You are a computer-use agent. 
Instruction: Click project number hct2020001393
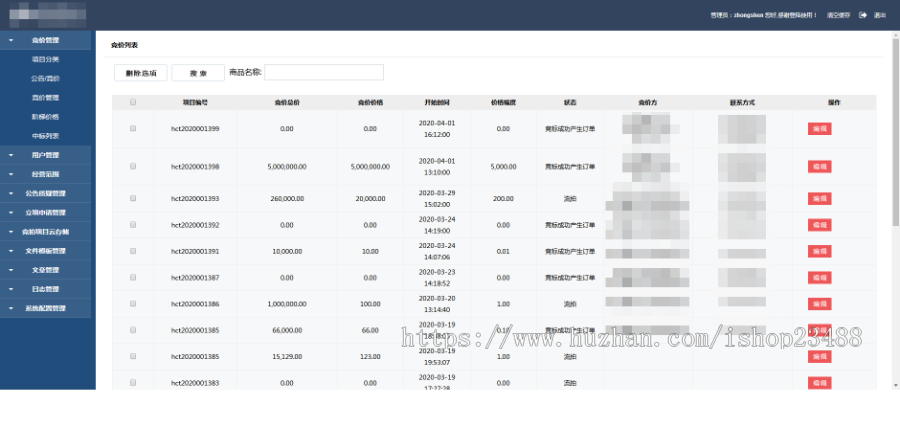195,198
